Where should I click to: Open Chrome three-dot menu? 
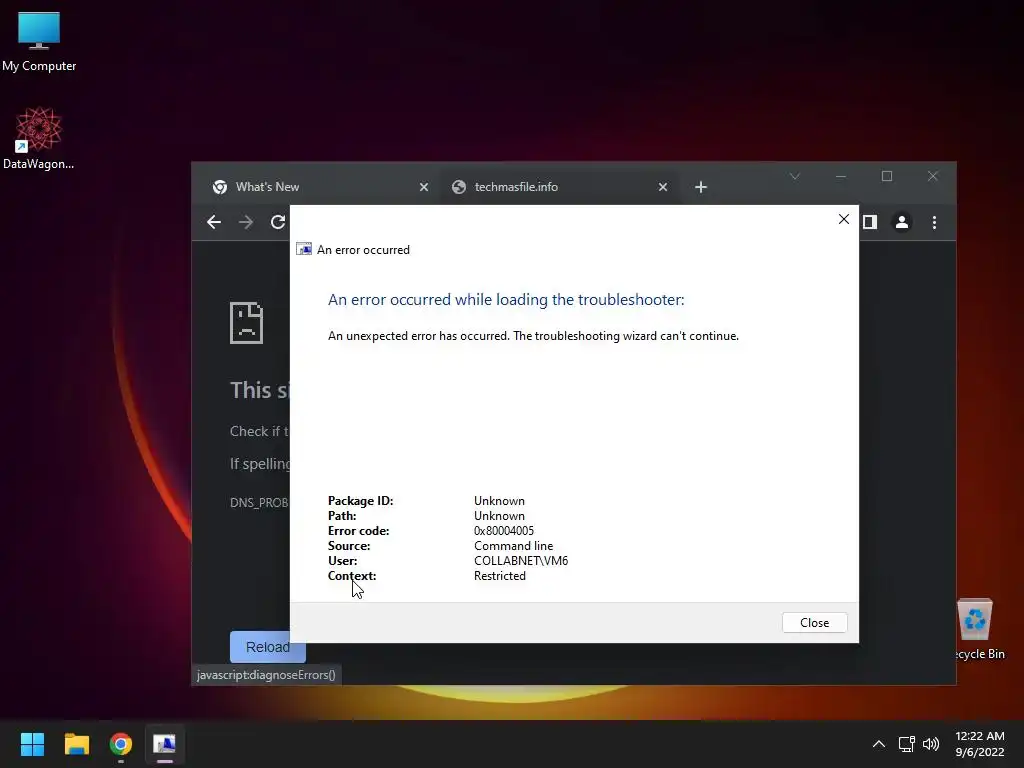tap(935, 223)
